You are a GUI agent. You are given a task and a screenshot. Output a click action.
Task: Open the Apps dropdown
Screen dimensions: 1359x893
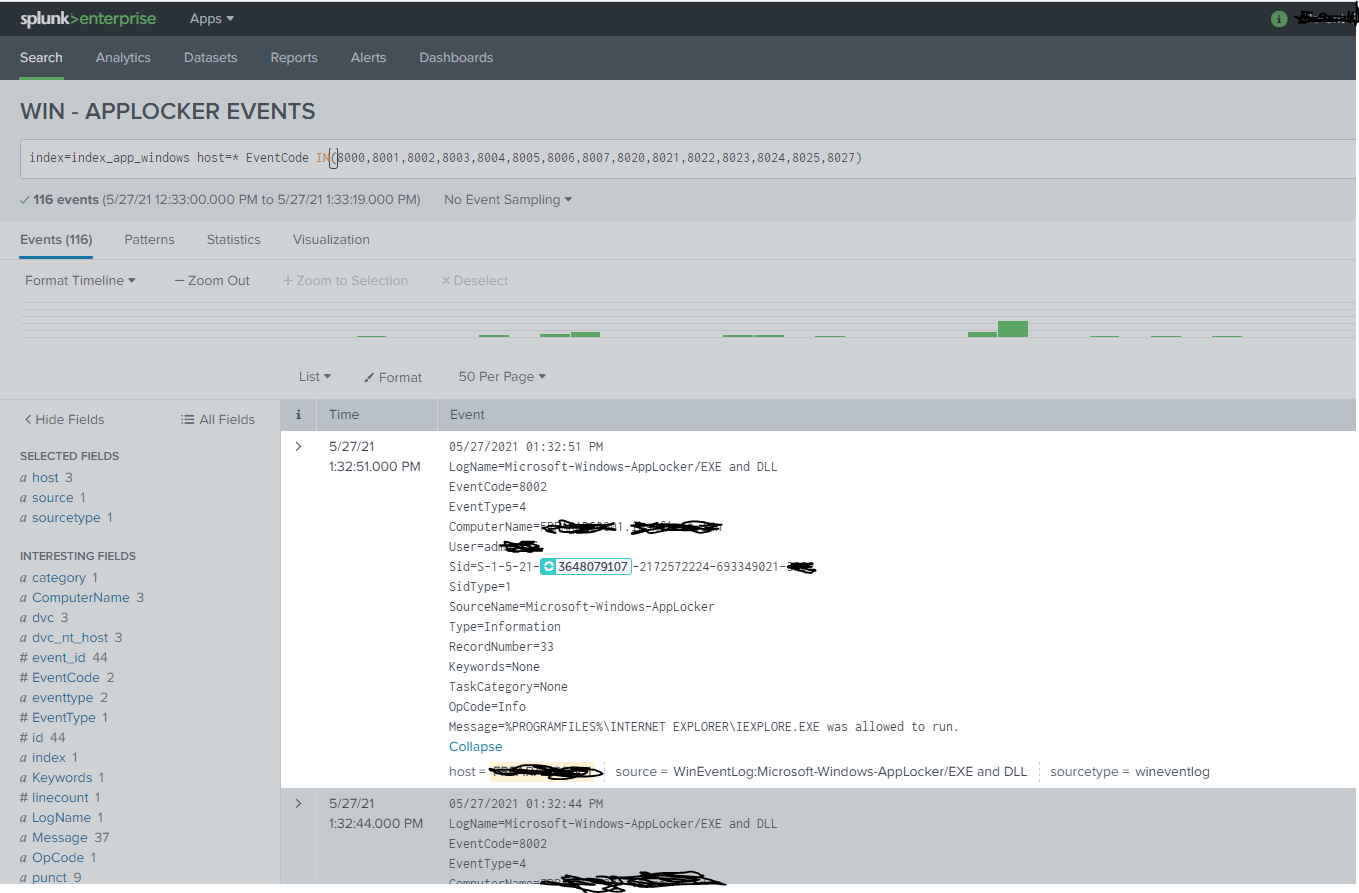click(x=211, y=18)
